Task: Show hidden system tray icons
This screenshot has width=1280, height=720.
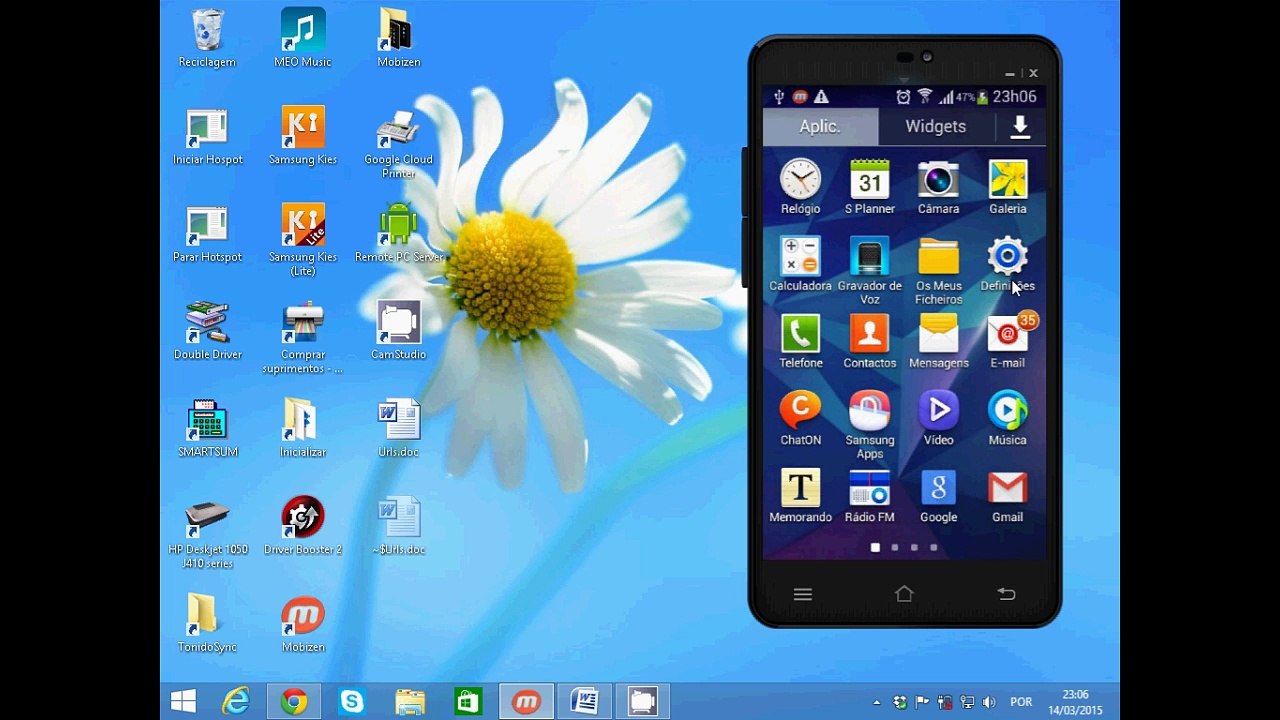Action: pos(877,702)
